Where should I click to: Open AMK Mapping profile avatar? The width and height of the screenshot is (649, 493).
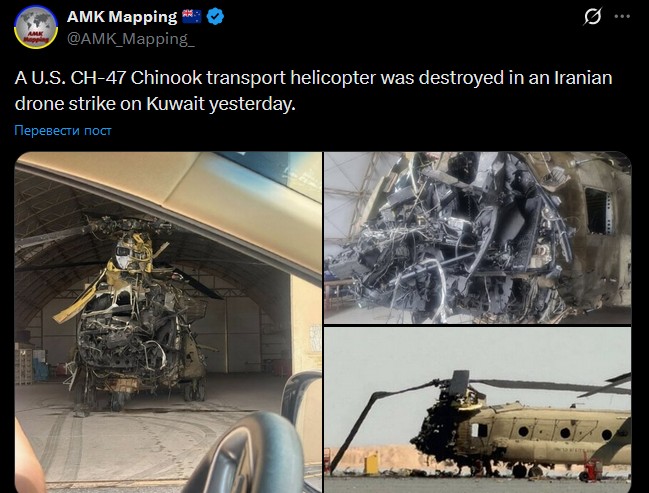(36, 27)
